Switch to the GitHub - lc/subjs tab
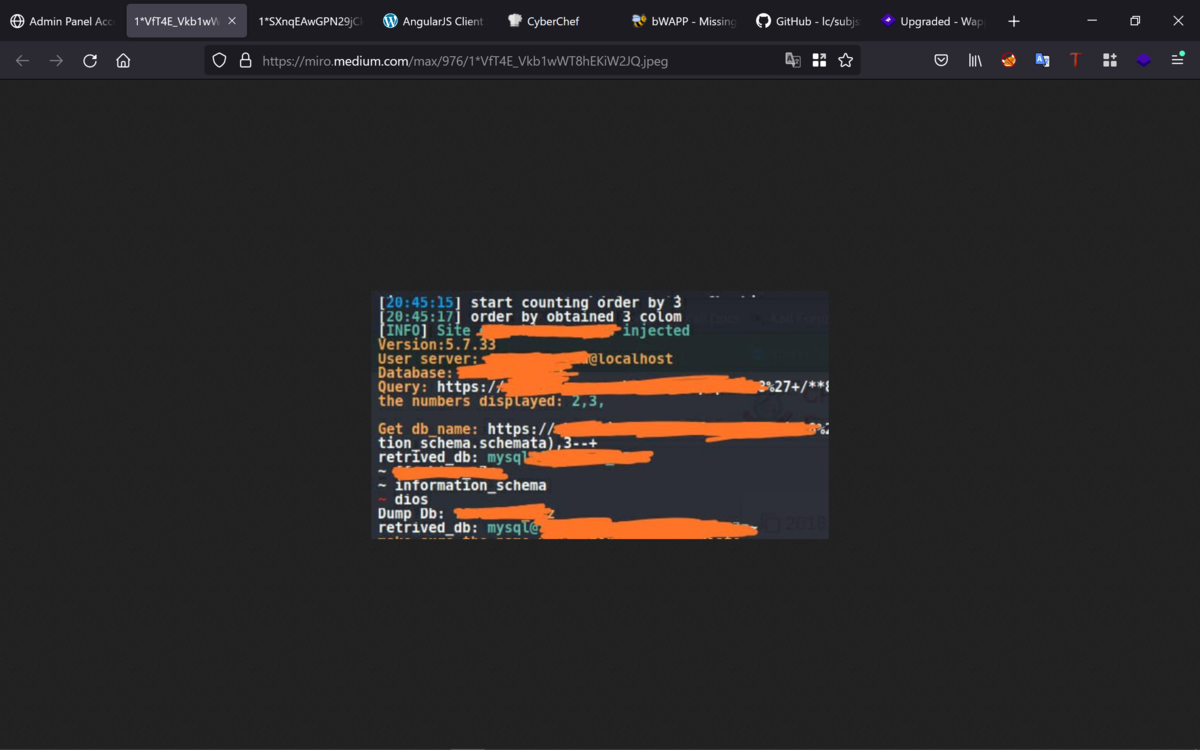This screenshot has height=750, width=1200. tap(808, 21)
